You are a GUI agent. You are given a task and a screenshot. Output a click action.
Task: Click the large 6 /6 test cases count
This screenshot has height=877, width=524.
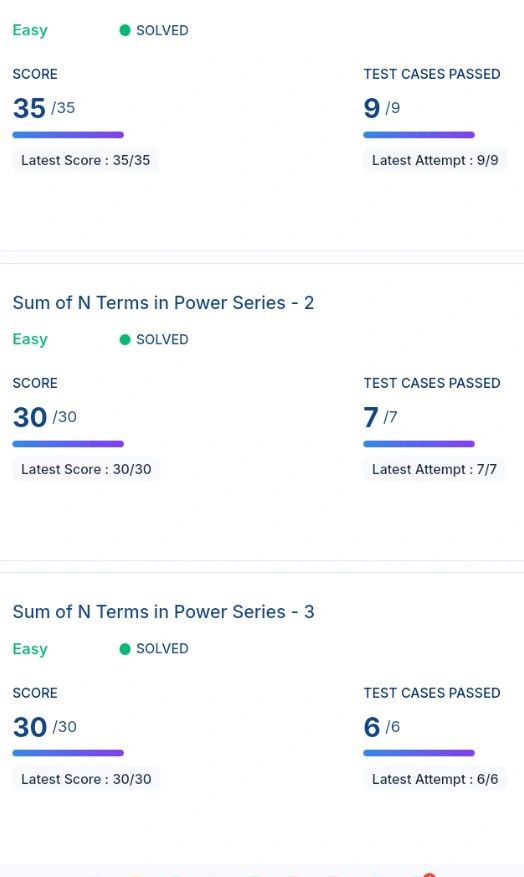tap(382, 727)
